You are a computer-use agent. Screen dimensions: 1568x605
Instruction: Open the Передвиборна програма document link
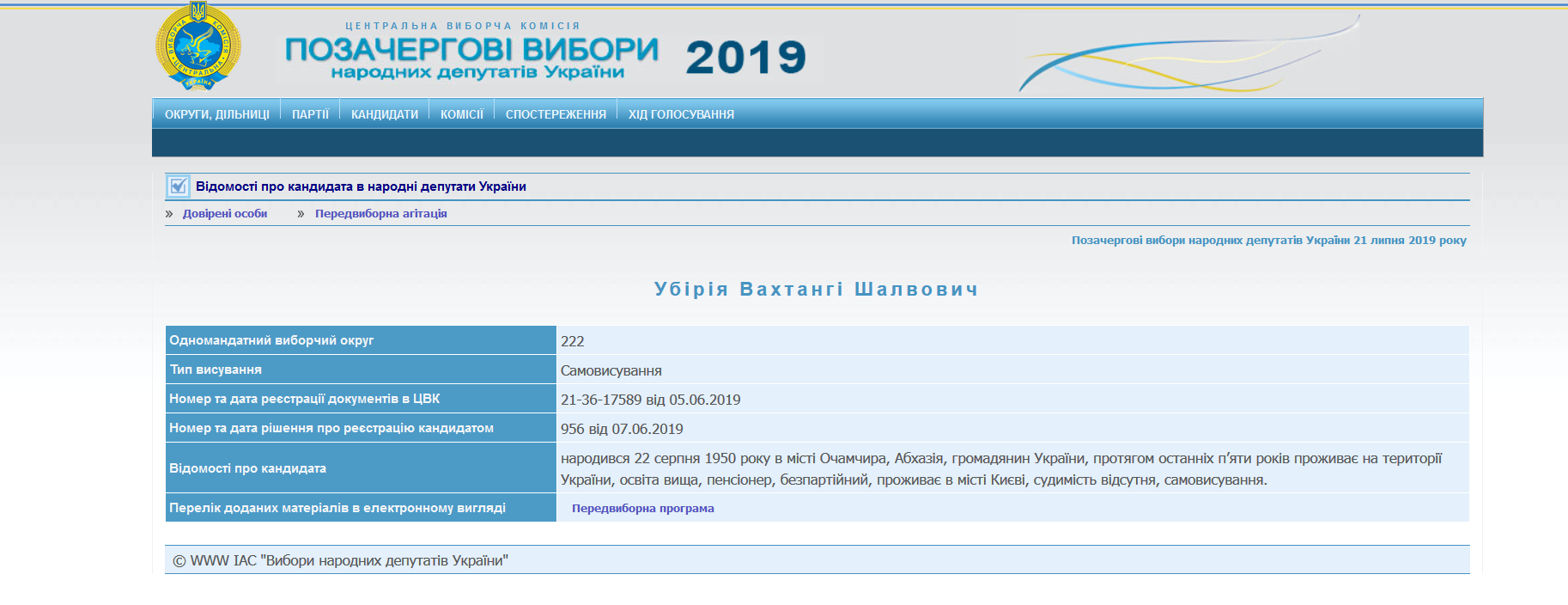point(642,509)
